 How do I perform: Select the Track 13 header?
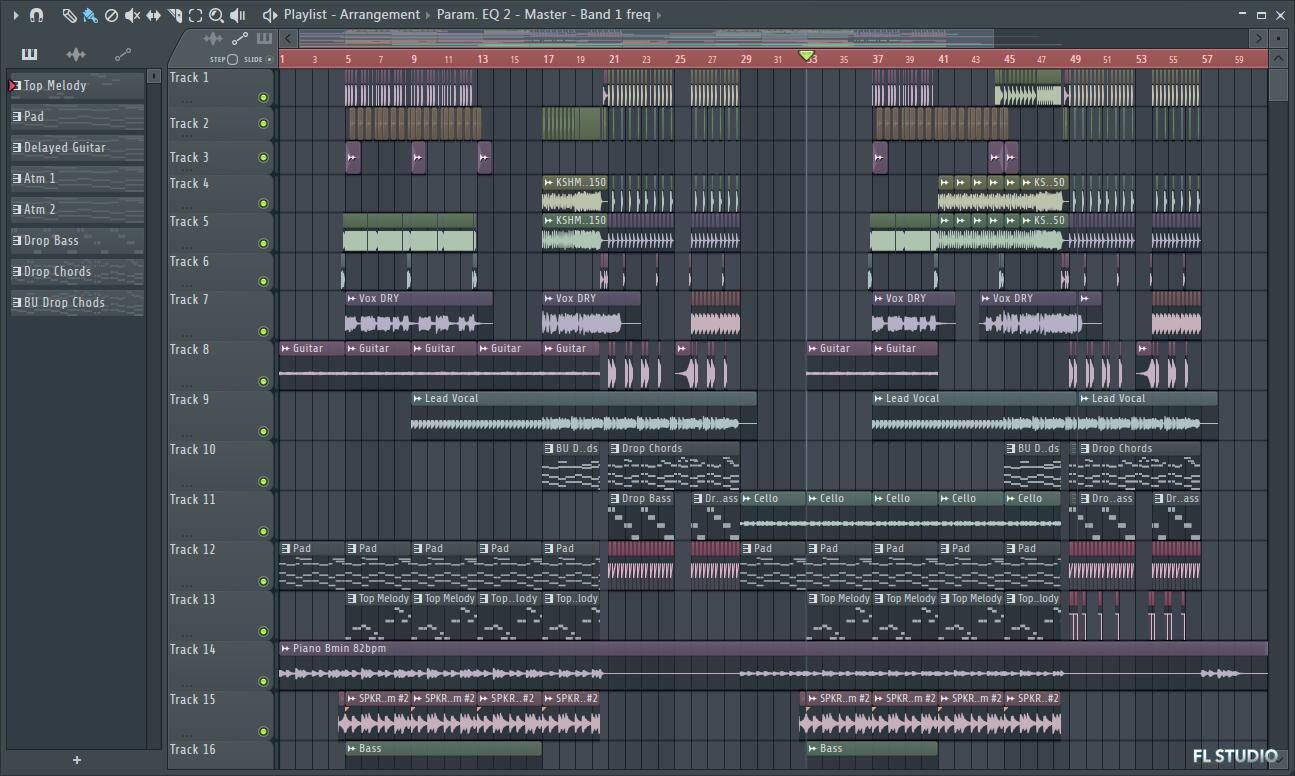pyautogui.click(x=221, y=615)
